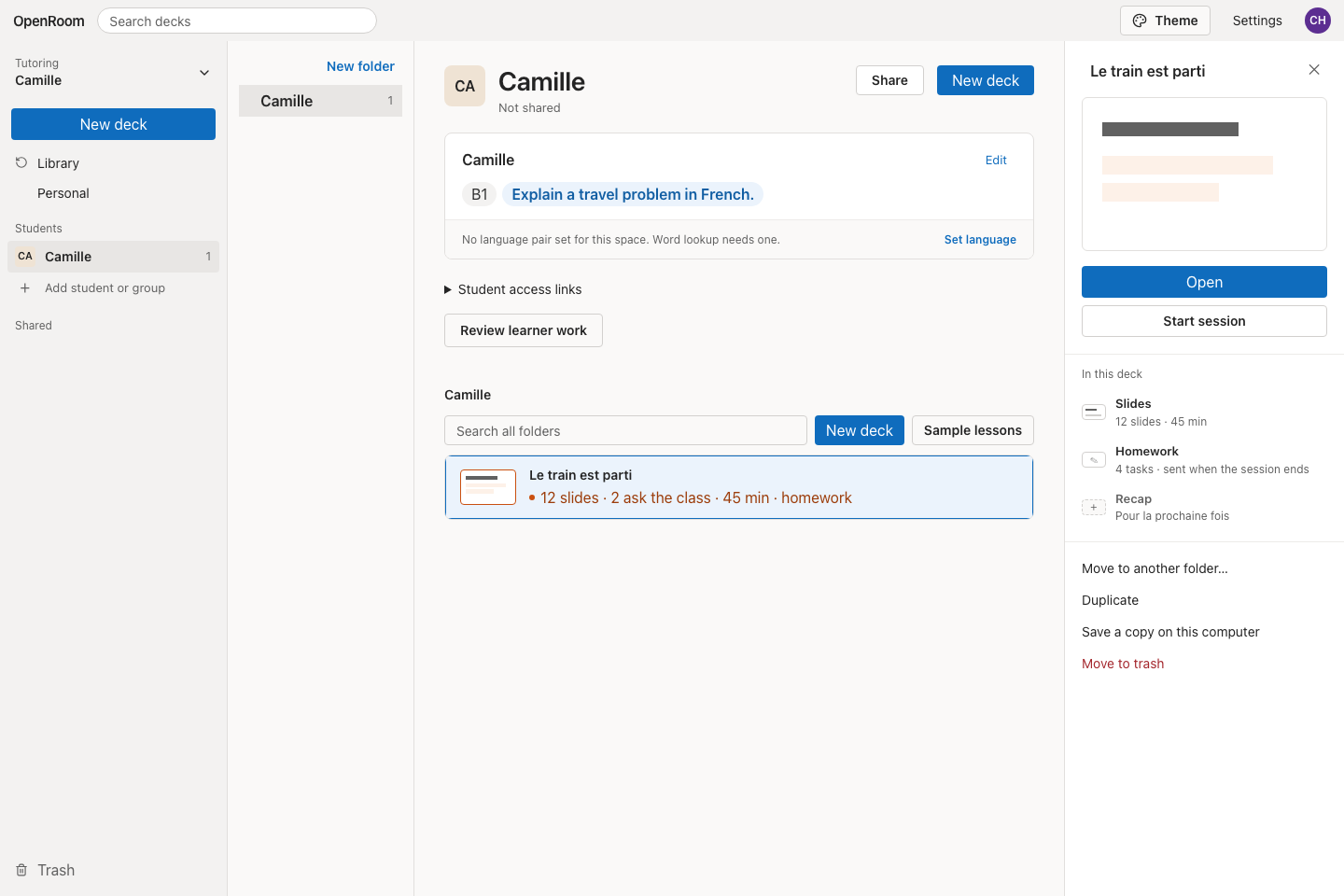Click the B1 level badge

click(x=480, y=194)
